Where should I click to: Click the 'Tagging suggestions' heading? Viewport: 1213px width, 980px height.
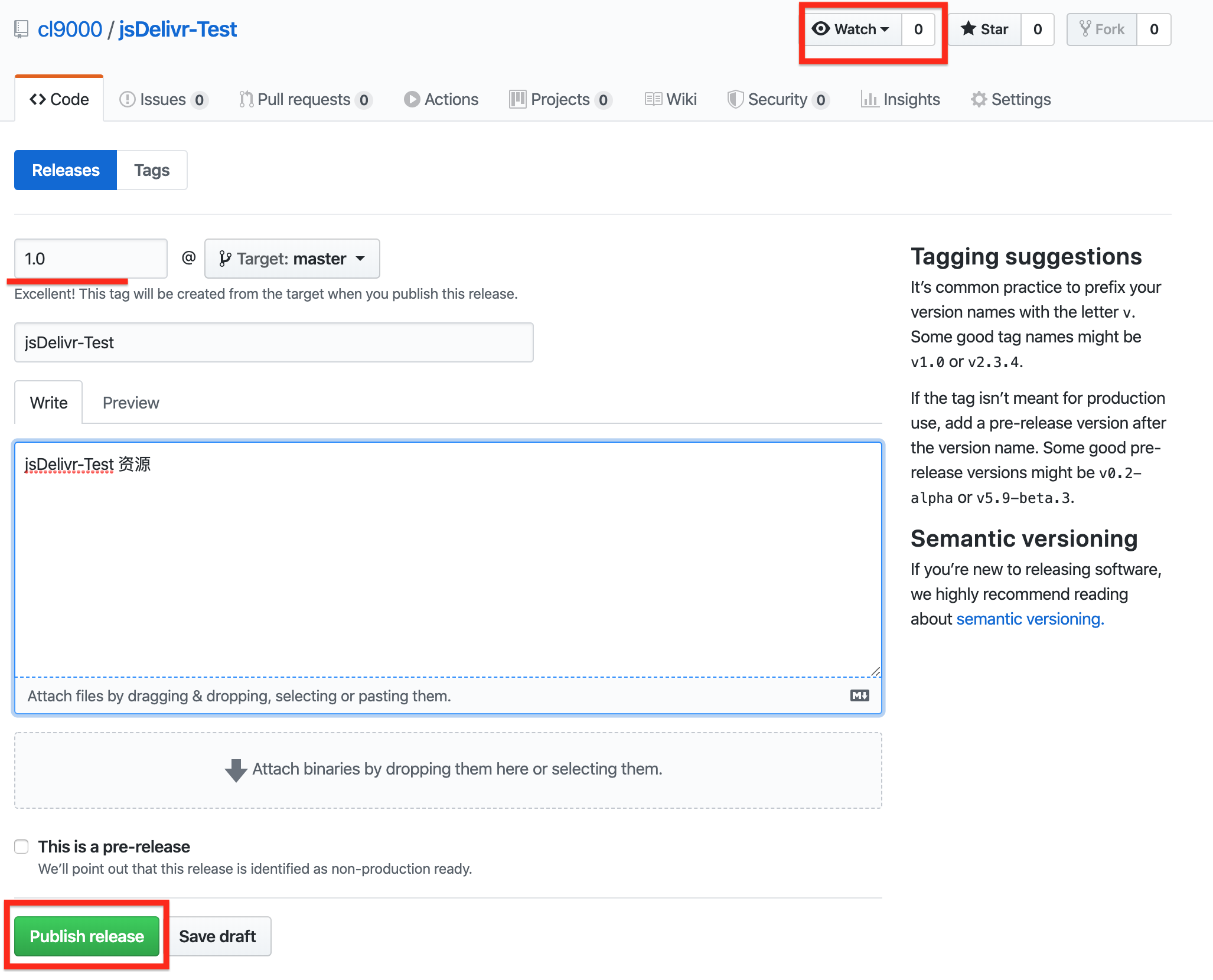pos(1026,257)
